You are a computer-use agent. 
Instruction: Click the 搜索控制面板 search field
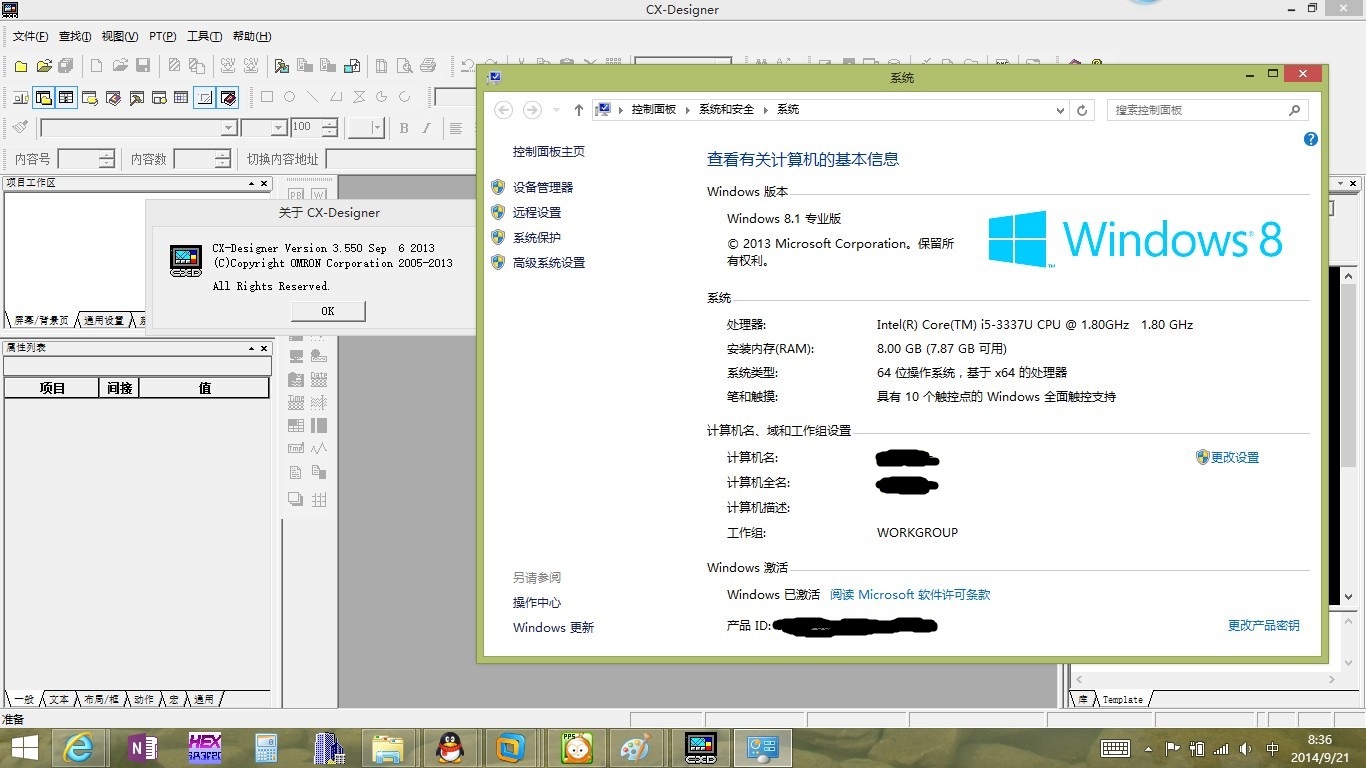pos(1198,110)
